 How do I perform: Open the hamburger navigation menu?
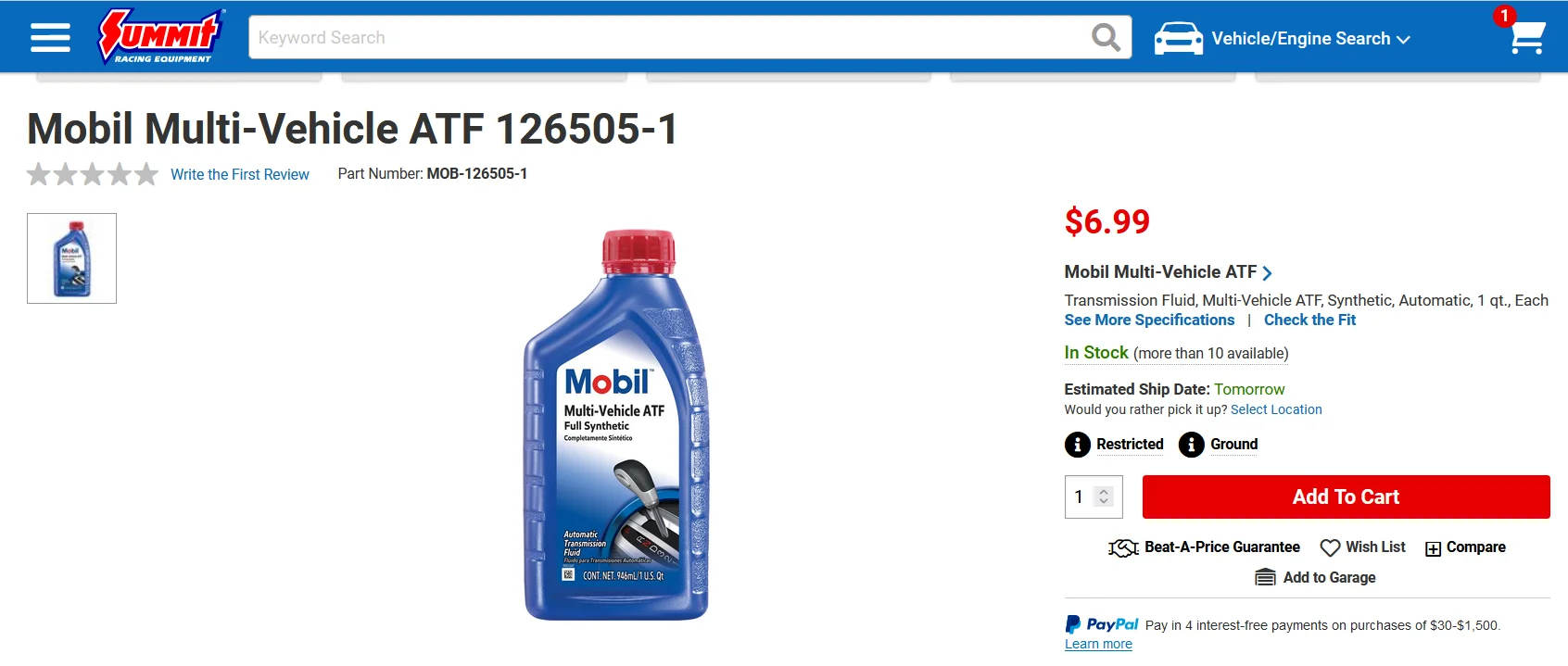(x=50, y=38)
